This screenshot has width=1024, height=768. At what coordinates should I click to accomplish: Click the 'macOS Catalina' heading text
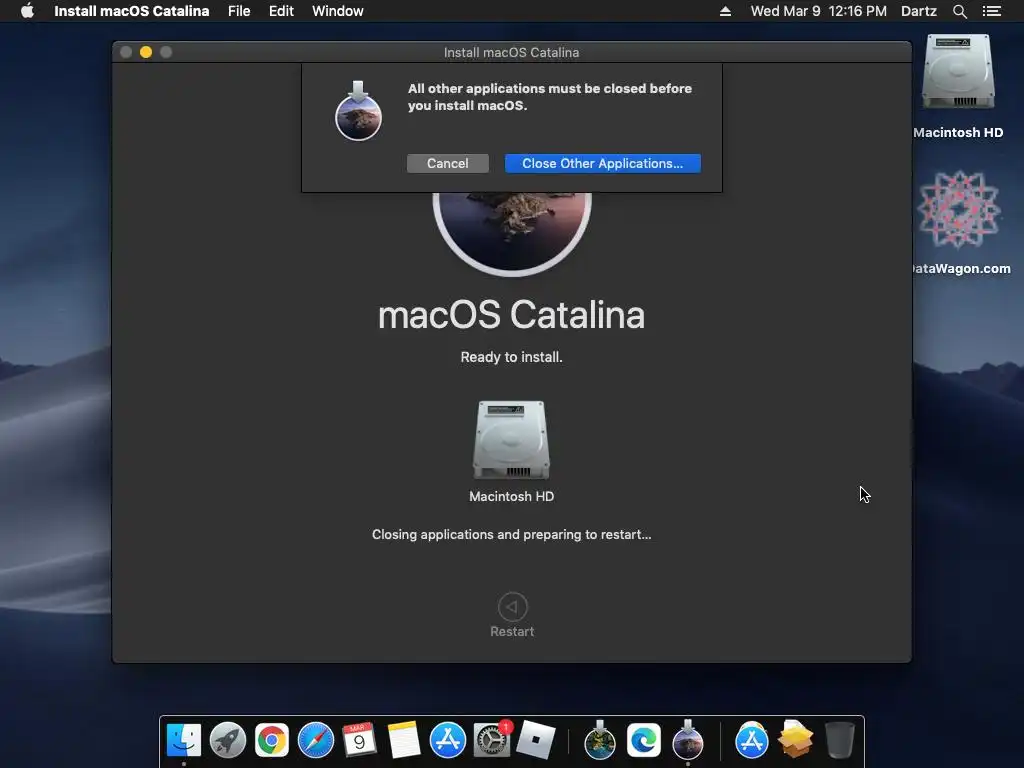pos(511,315)
